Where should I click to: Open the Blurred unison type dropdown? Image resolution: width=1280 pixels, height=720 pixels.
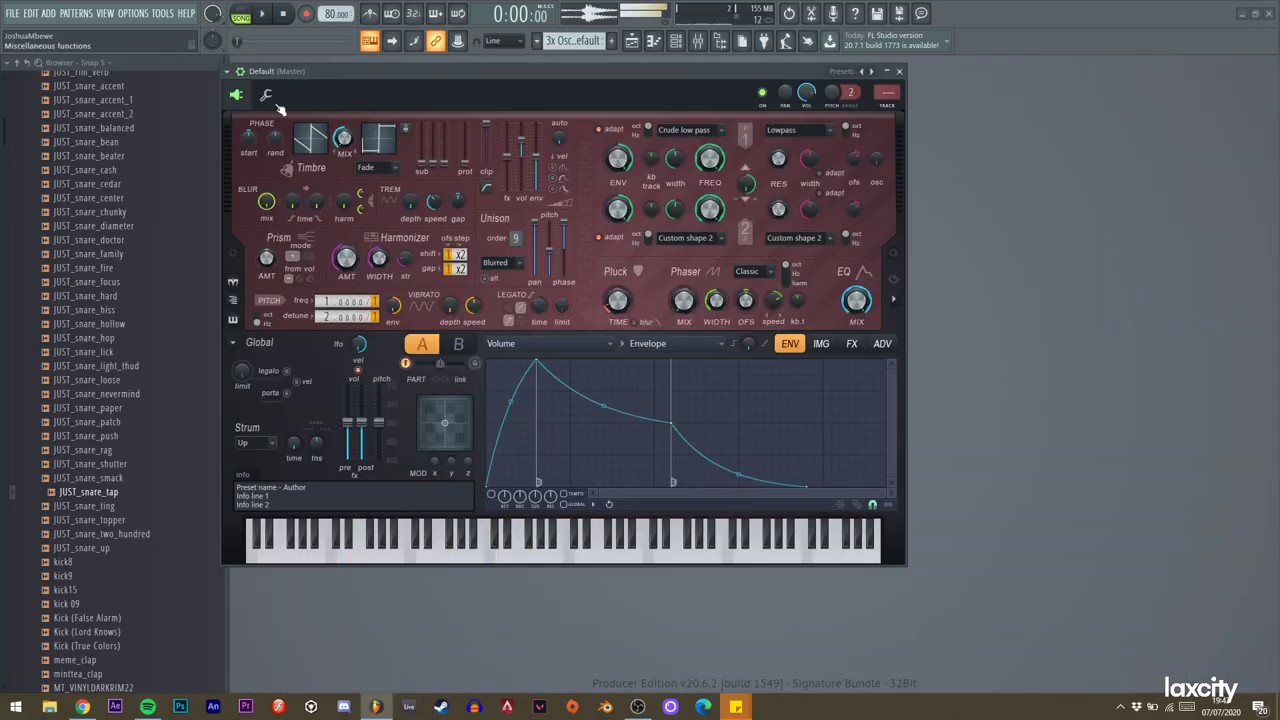click(502, 263)
